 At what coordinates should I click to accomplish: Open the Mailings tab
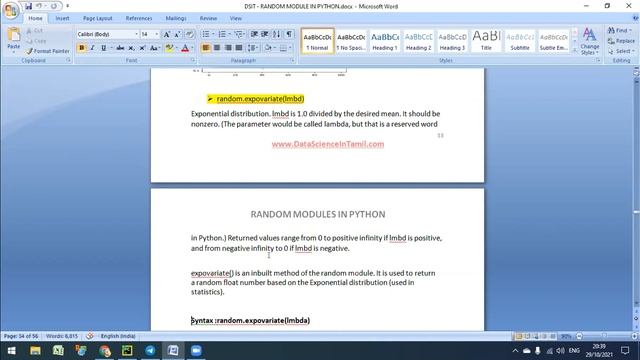176,18
